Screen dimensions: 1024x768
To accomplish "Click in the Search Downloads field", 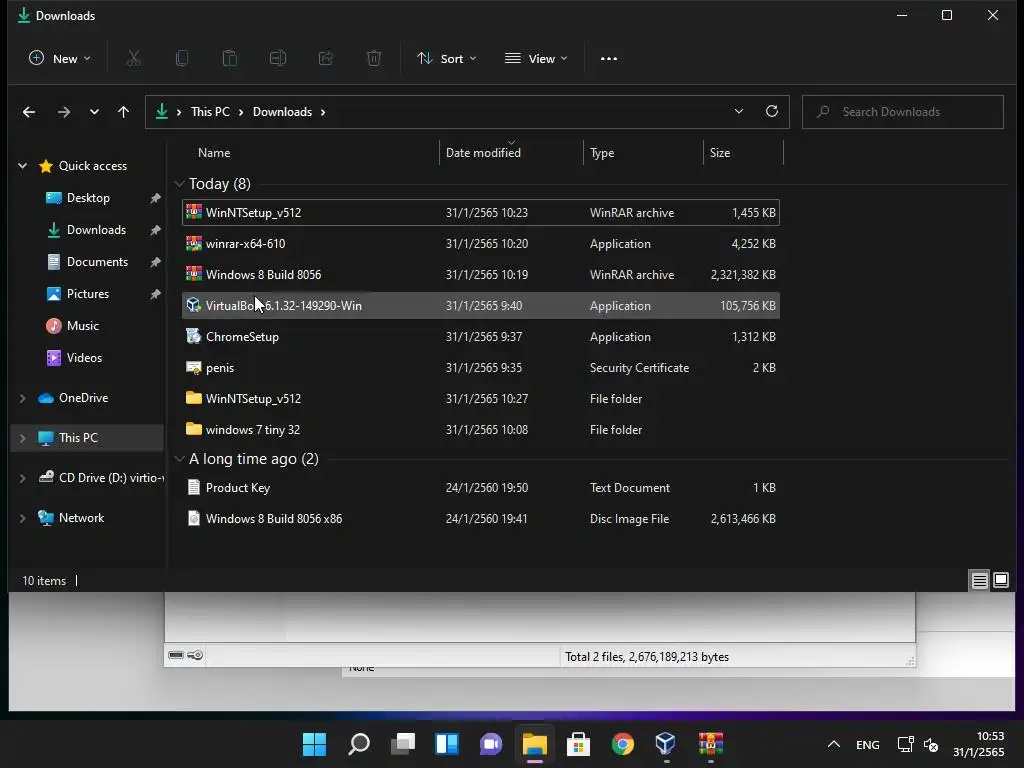I will (903, 112).
